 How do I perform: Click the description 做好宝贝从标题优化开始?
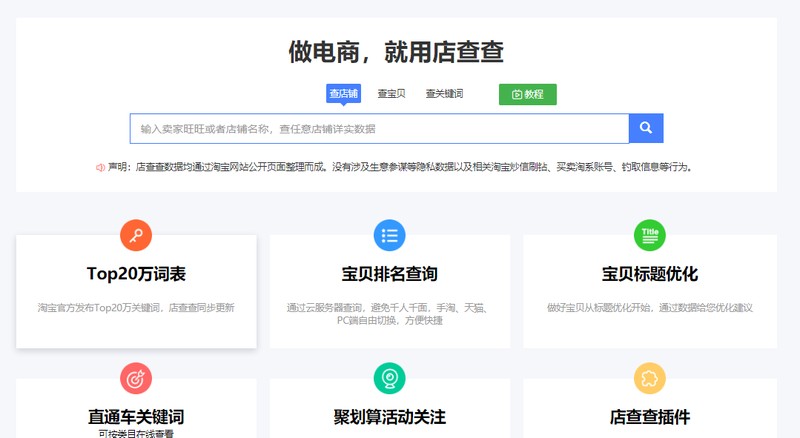[649, 308]
